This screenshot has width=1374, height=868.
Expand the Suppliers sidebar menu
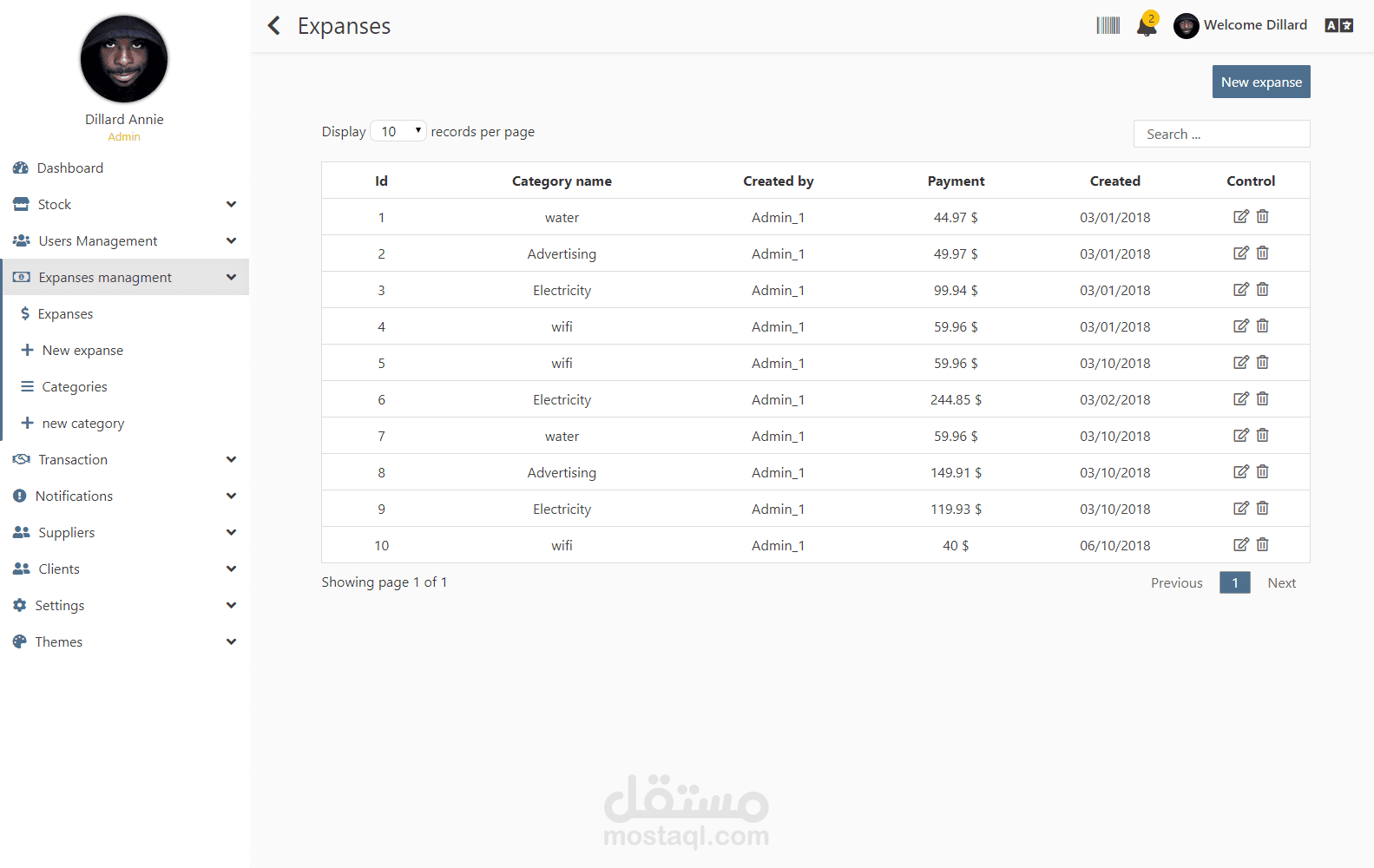[124, 533]
